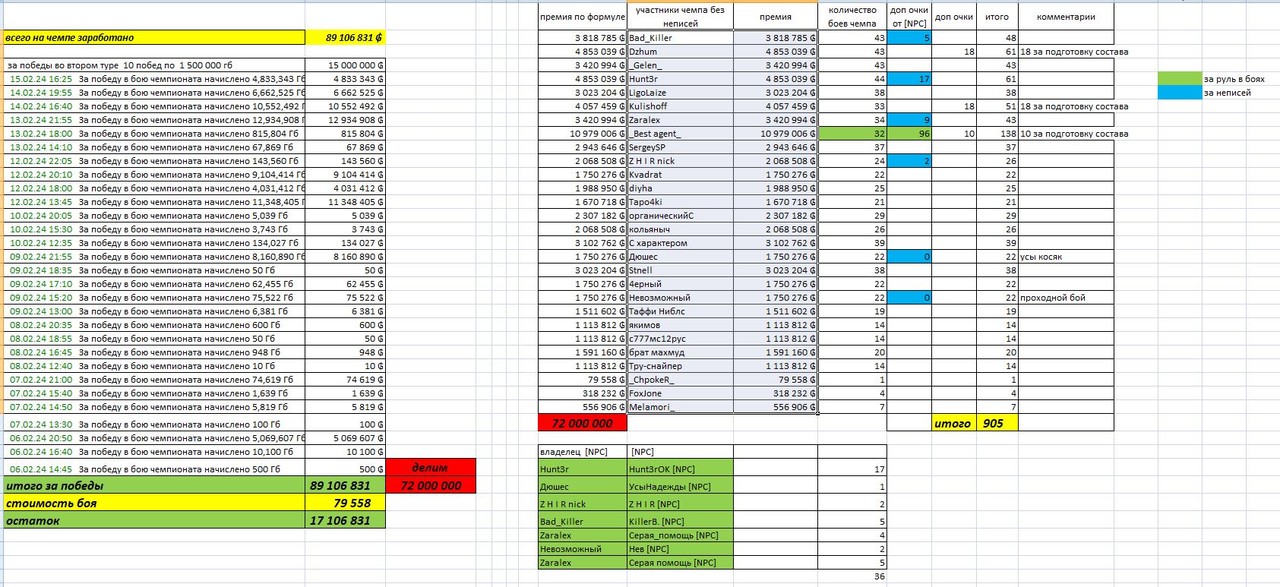The width and height of the screenshot is (1280, 587).
Task: Click the '10.02.24 20:05' log row
Action: [x=153, y=215]
